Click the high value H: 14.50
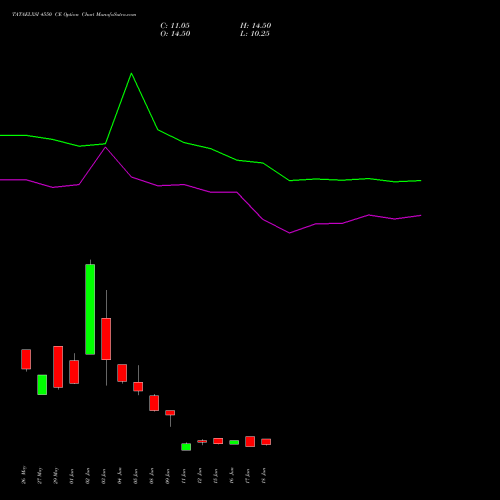 [x=256, y=26]
